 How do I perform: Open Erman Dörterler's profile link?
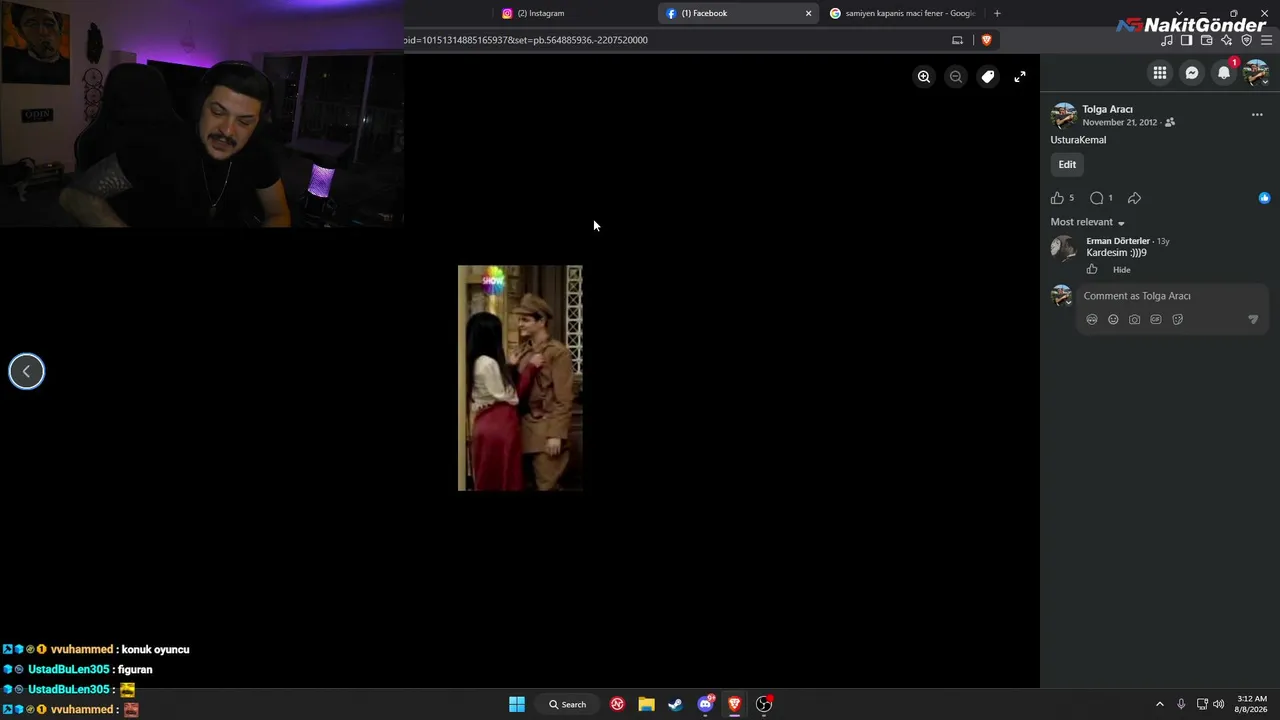(x=1118, y=241)
